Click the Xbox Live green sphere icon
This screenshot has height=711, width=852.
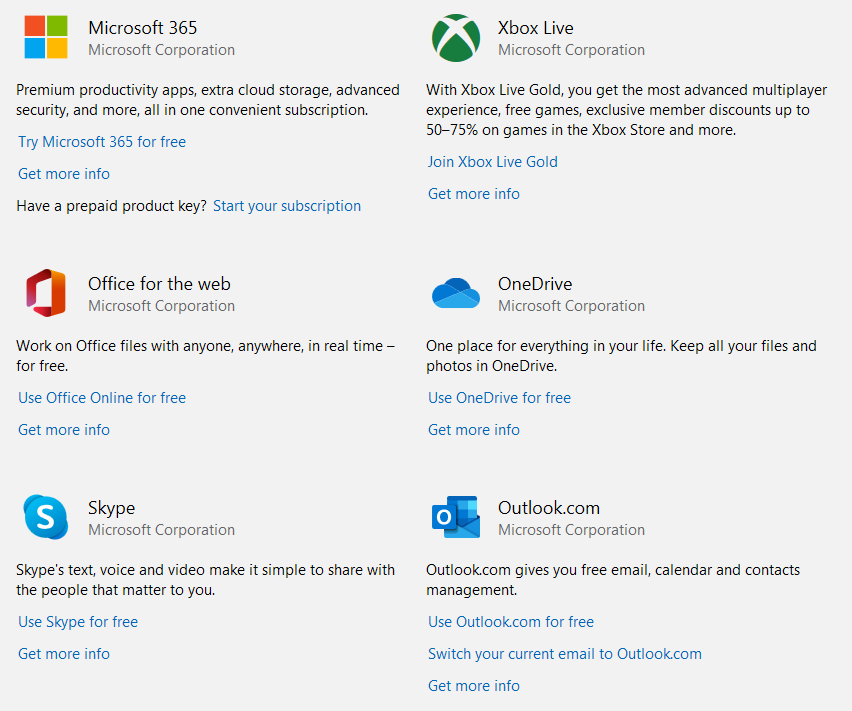[456, 38]
